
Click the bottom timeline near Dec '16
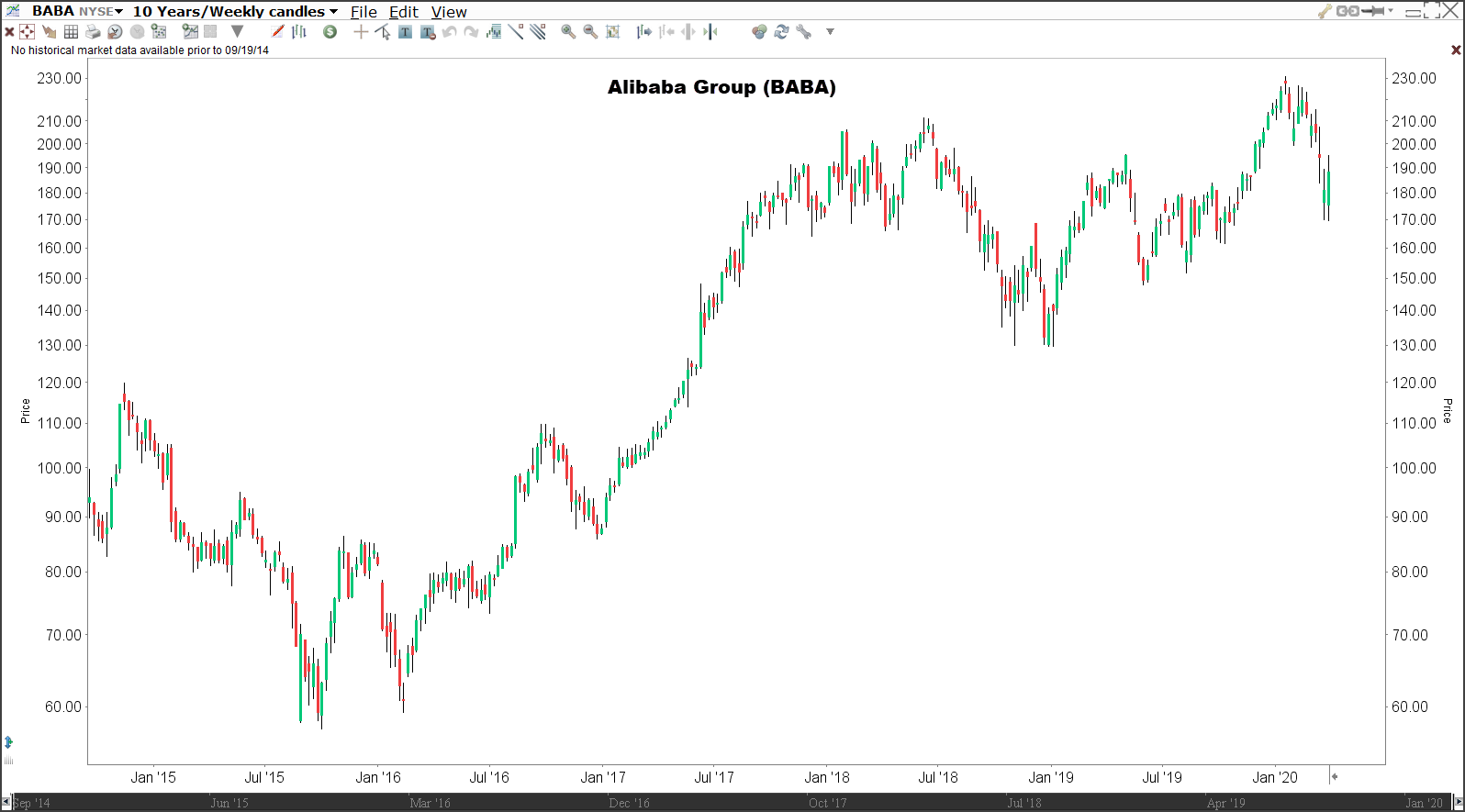[x=629, y=803]
